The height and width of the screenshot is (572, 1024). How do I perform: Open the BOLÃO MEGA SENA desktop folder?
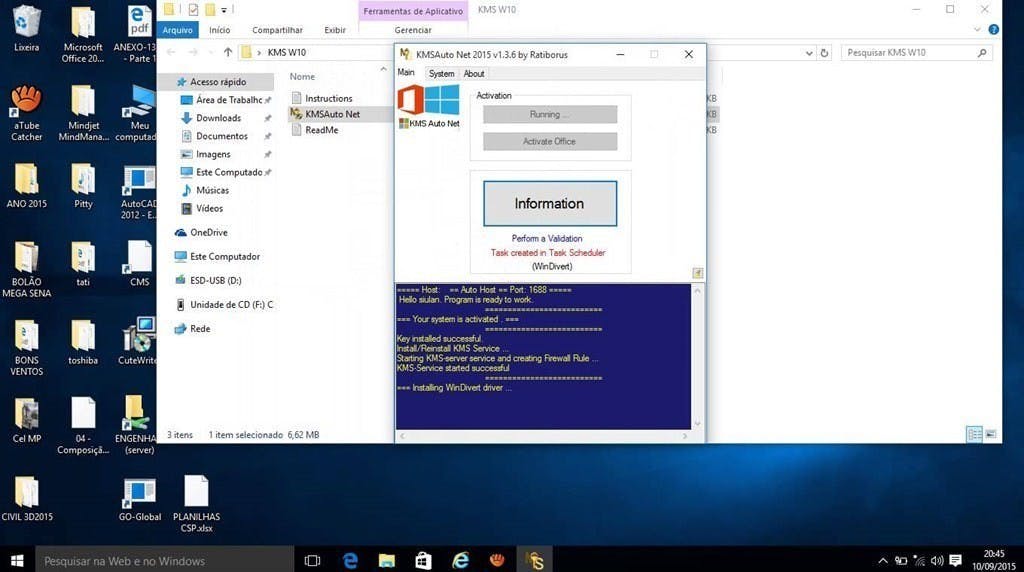click(x=26, y=269)
